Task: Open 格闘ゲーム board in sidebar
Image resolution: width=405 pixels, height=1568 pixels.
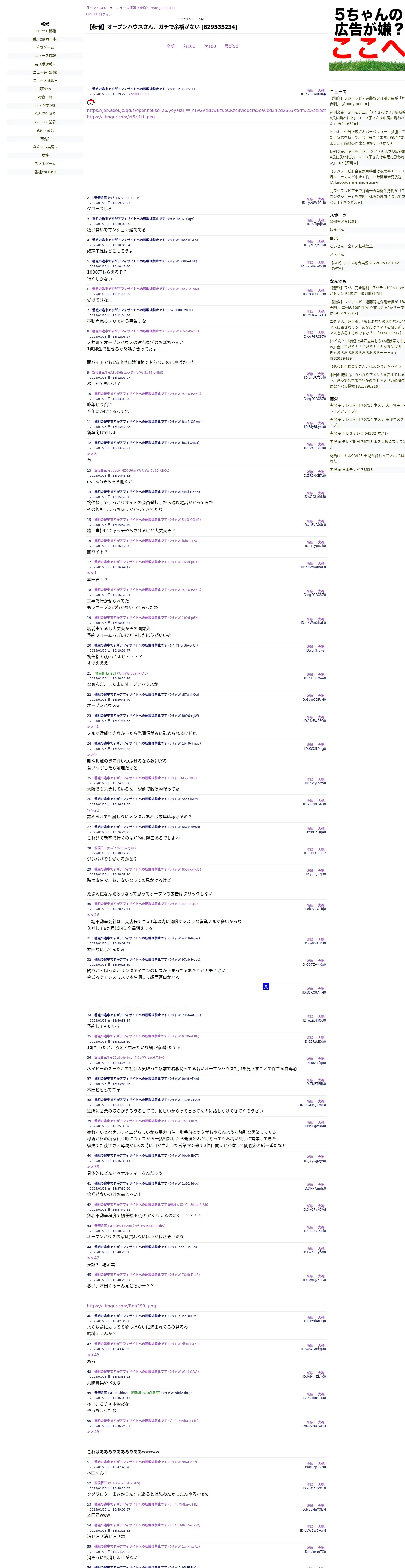Action: [45, 48]
